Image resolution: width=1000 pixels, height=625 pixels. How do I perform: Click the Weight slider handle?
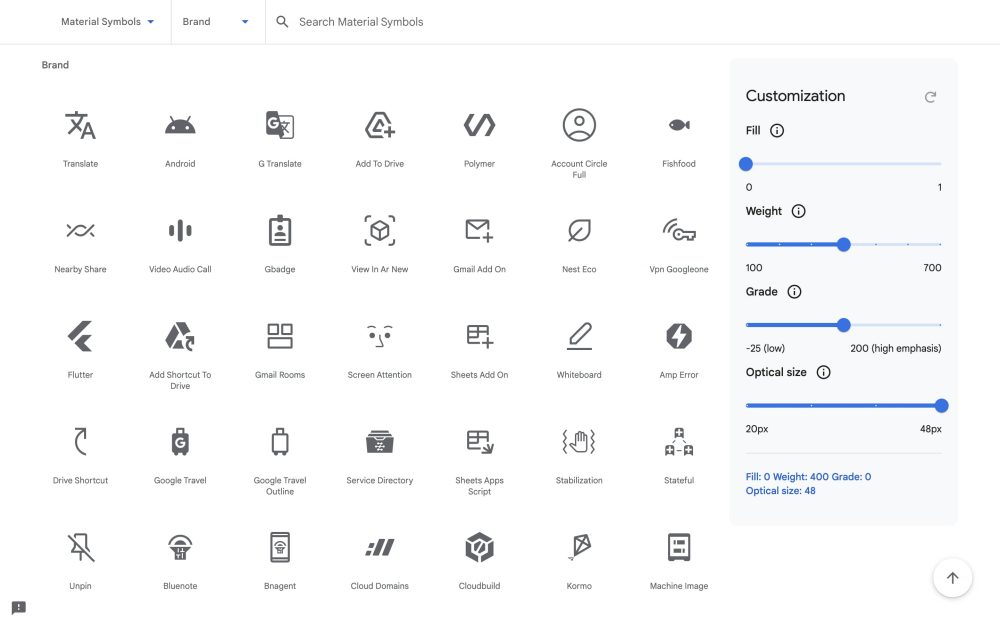(x=843, y=244)
